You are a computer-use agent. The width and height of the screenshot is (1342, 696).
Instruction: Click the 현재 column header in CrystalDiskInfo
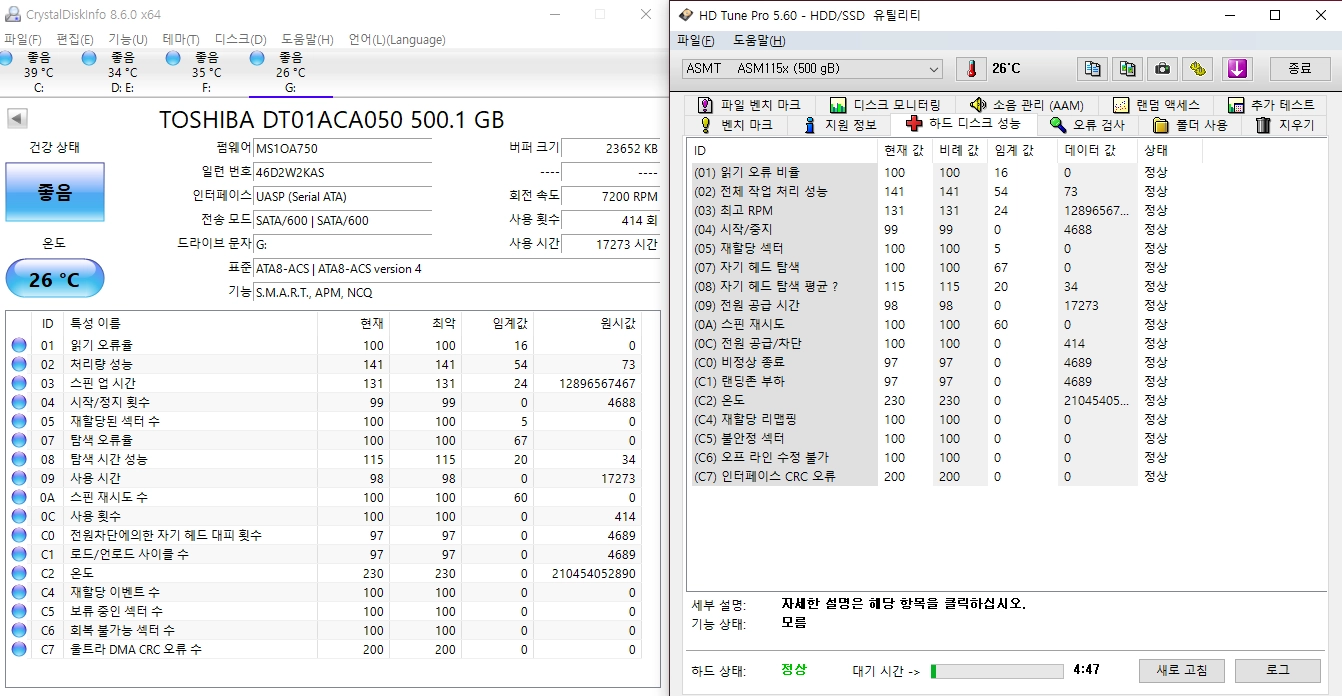click(353, 323)
